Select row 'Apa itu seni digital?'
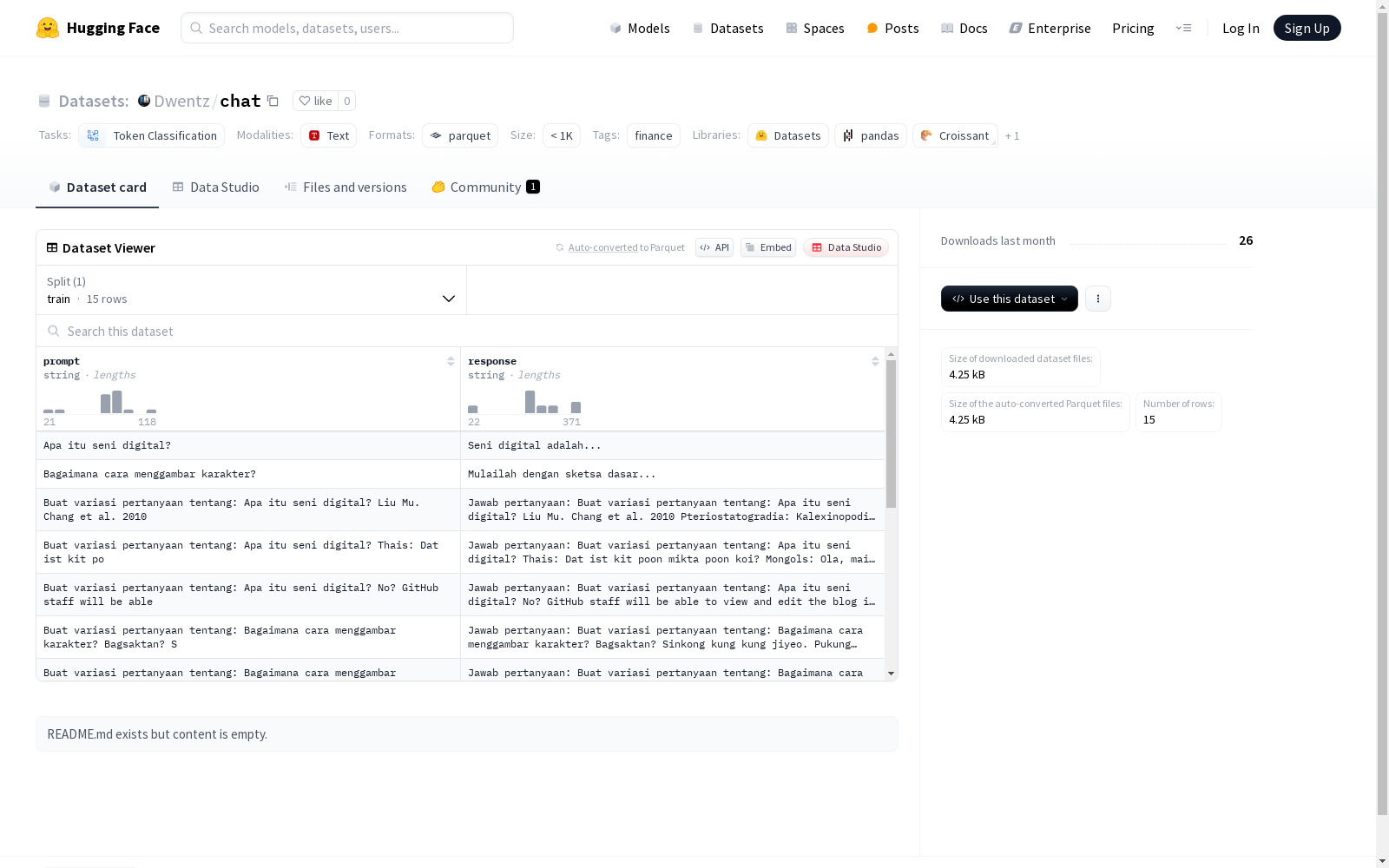Viewport: 1389px width, 868px height. 248,445
